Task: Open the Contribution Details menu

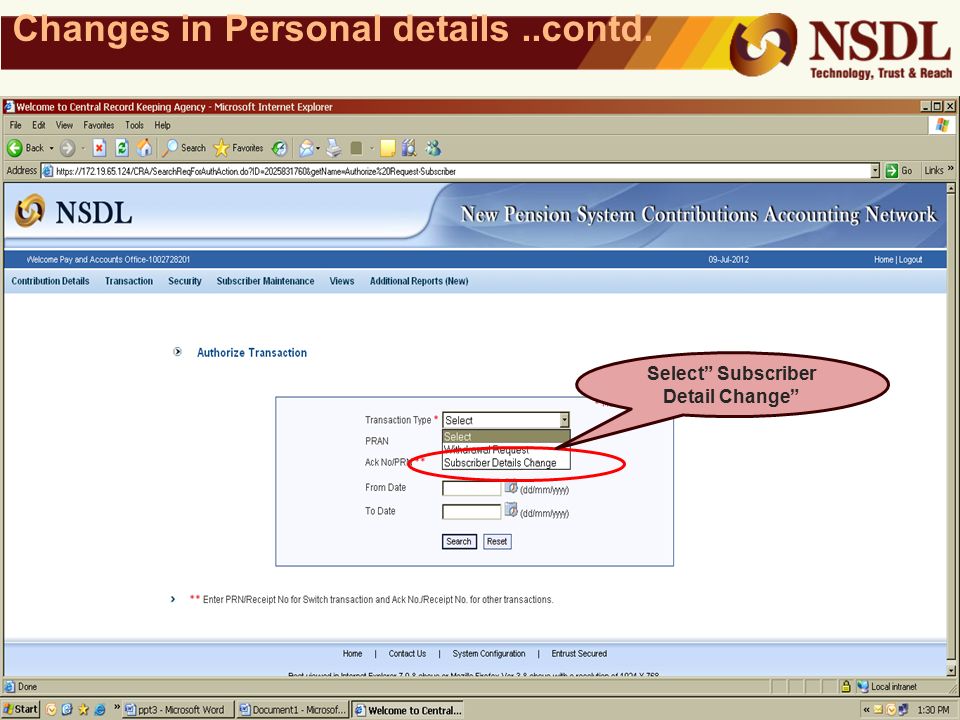Action: [x=50, y=281]
